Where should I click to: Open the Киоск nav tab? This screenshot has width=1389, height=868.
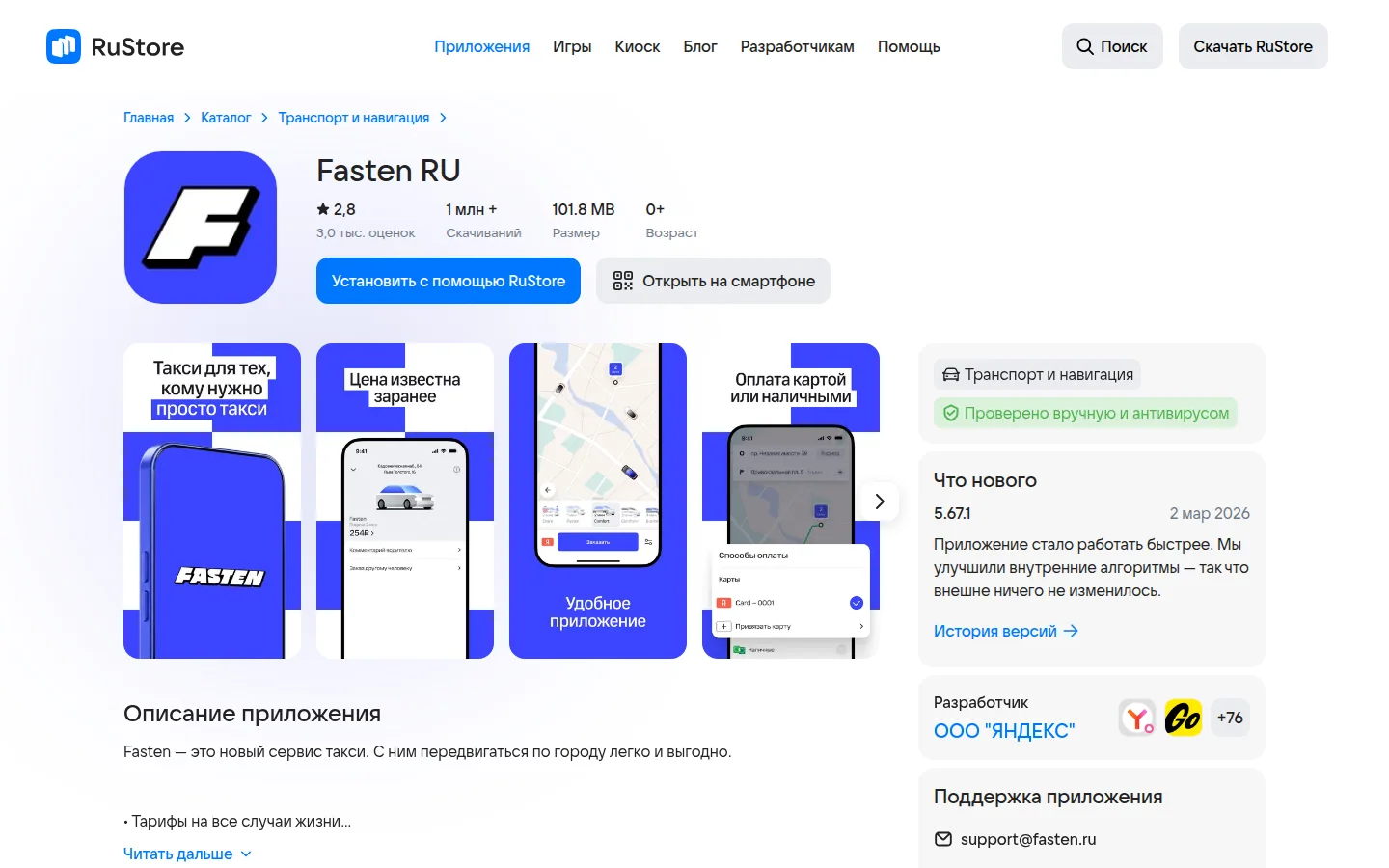click(638, 46)
